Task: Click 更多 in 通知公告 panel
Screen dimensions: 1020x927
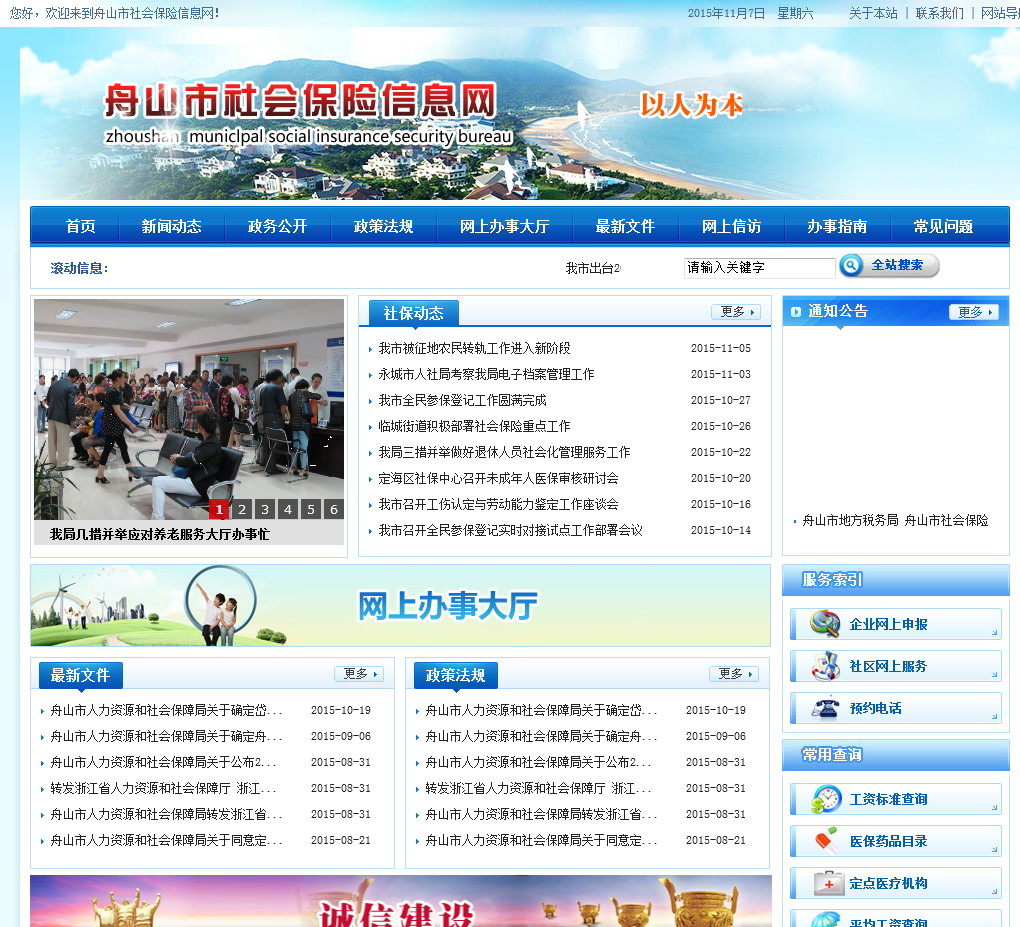Action: click(x=974, y=312)
